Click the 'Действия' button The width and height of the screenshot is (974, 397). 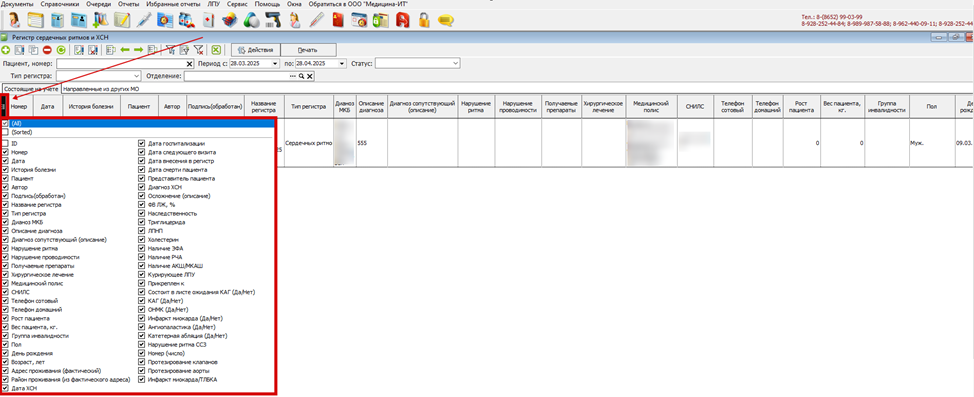(255, 50)
